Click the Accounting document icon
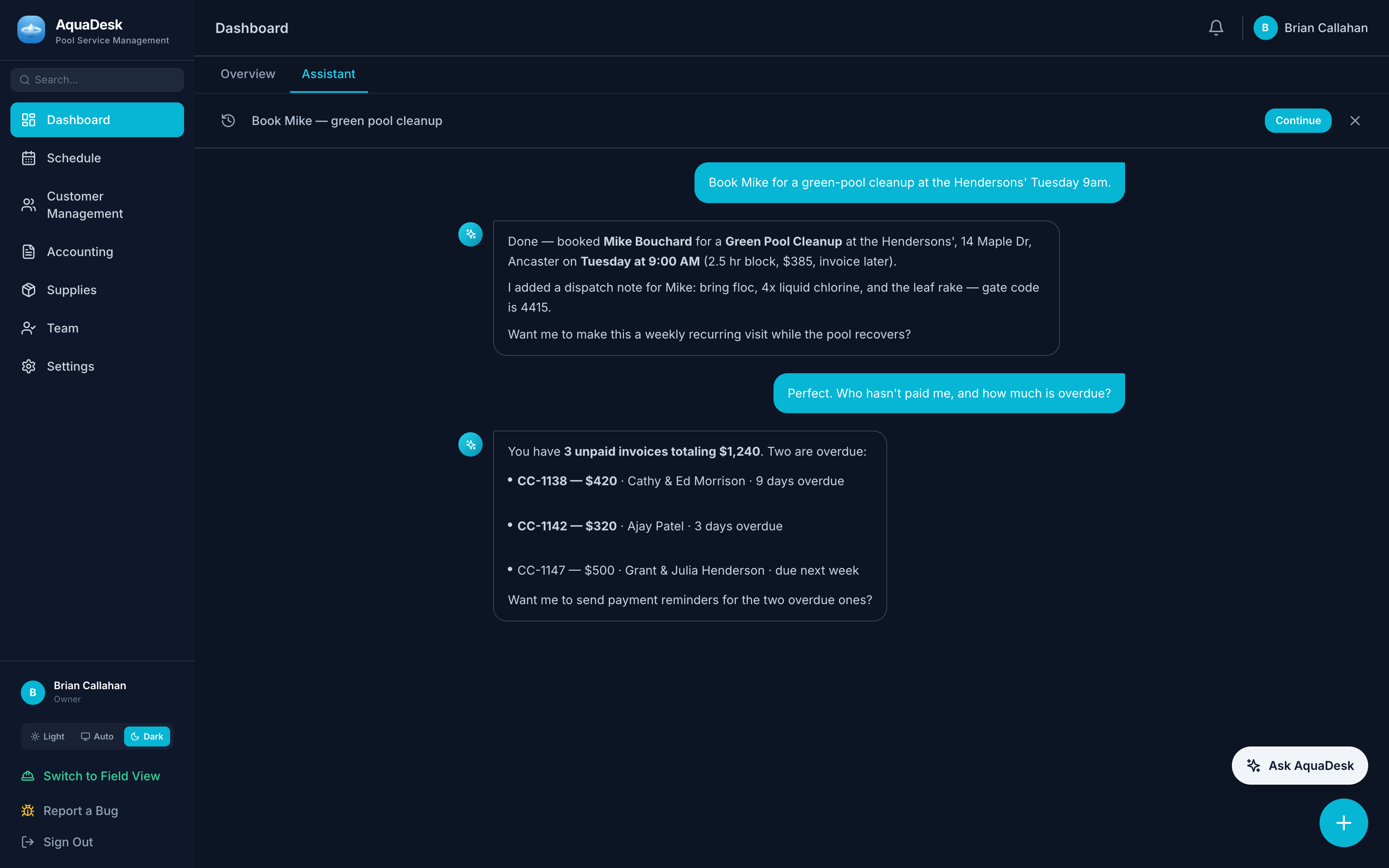Viewport: 1389px width, 868px height. (29, 251)
